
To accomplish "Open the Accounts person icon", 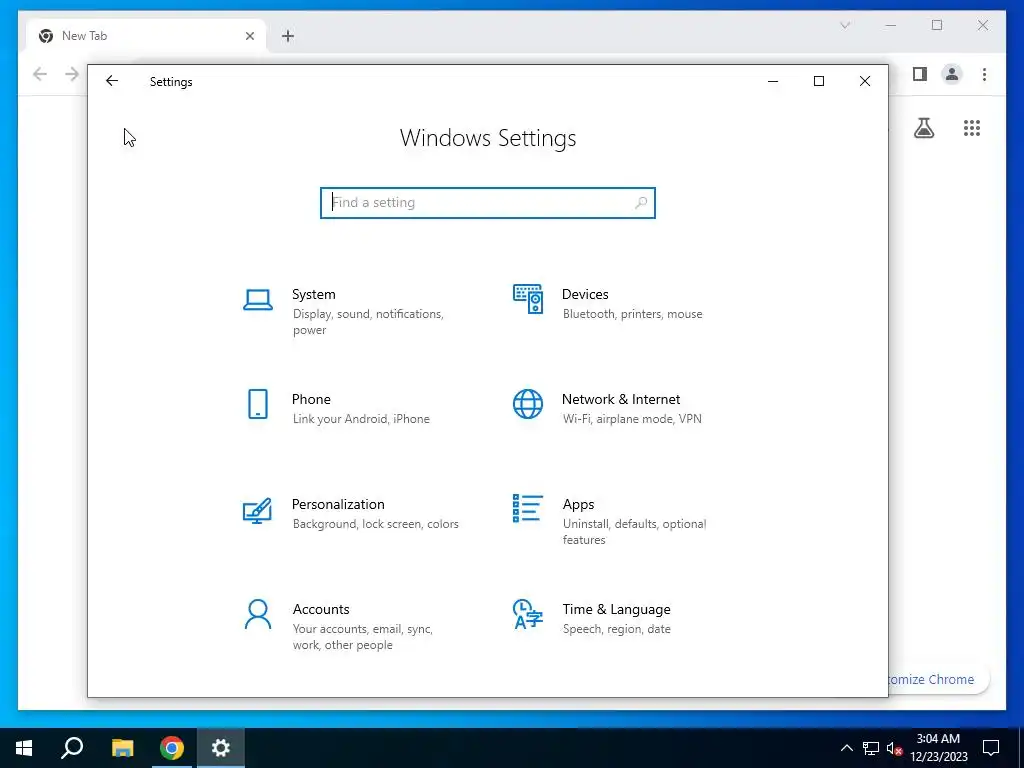I will [258, 615].
